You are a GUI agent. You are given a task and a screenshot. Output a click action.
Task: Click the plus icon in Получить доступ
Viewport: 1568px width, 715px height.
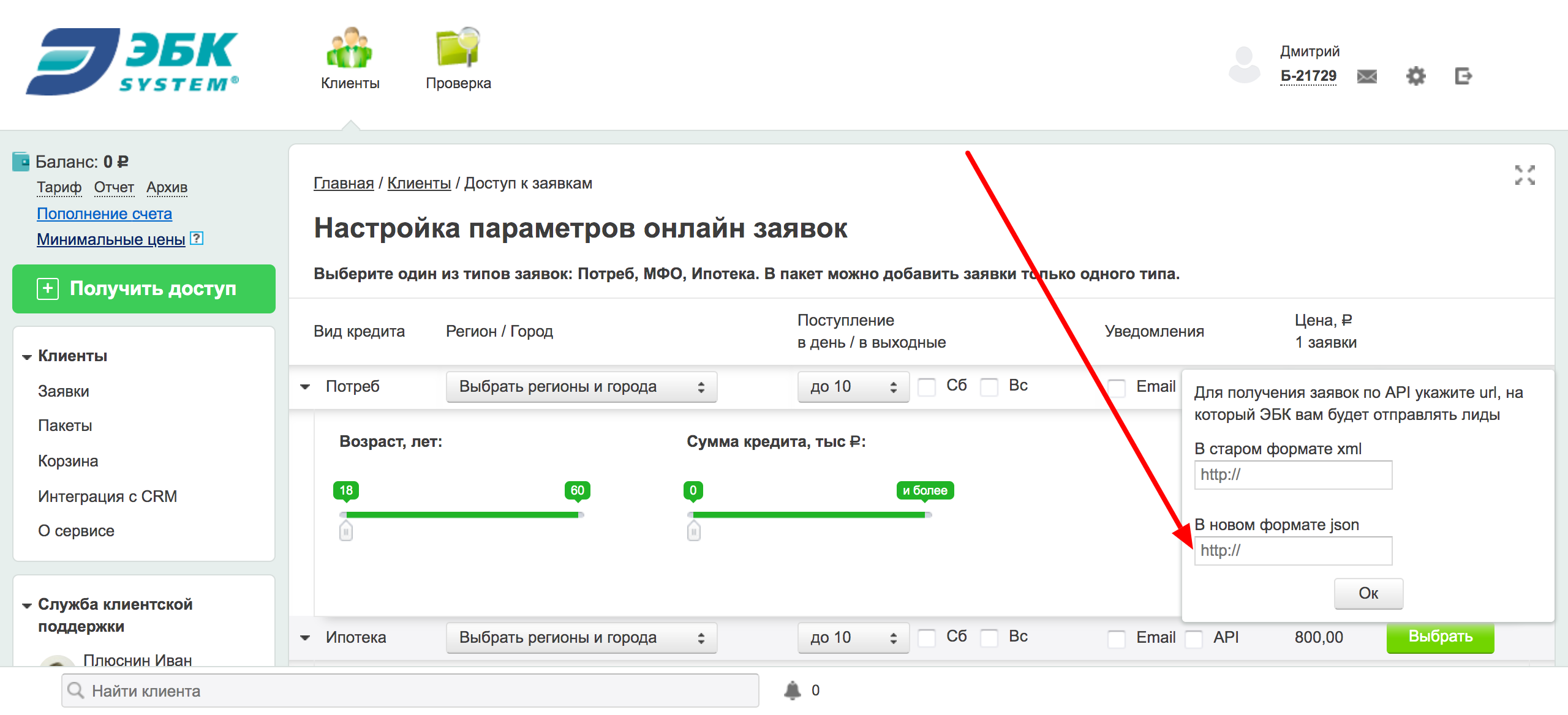[48, 288]
